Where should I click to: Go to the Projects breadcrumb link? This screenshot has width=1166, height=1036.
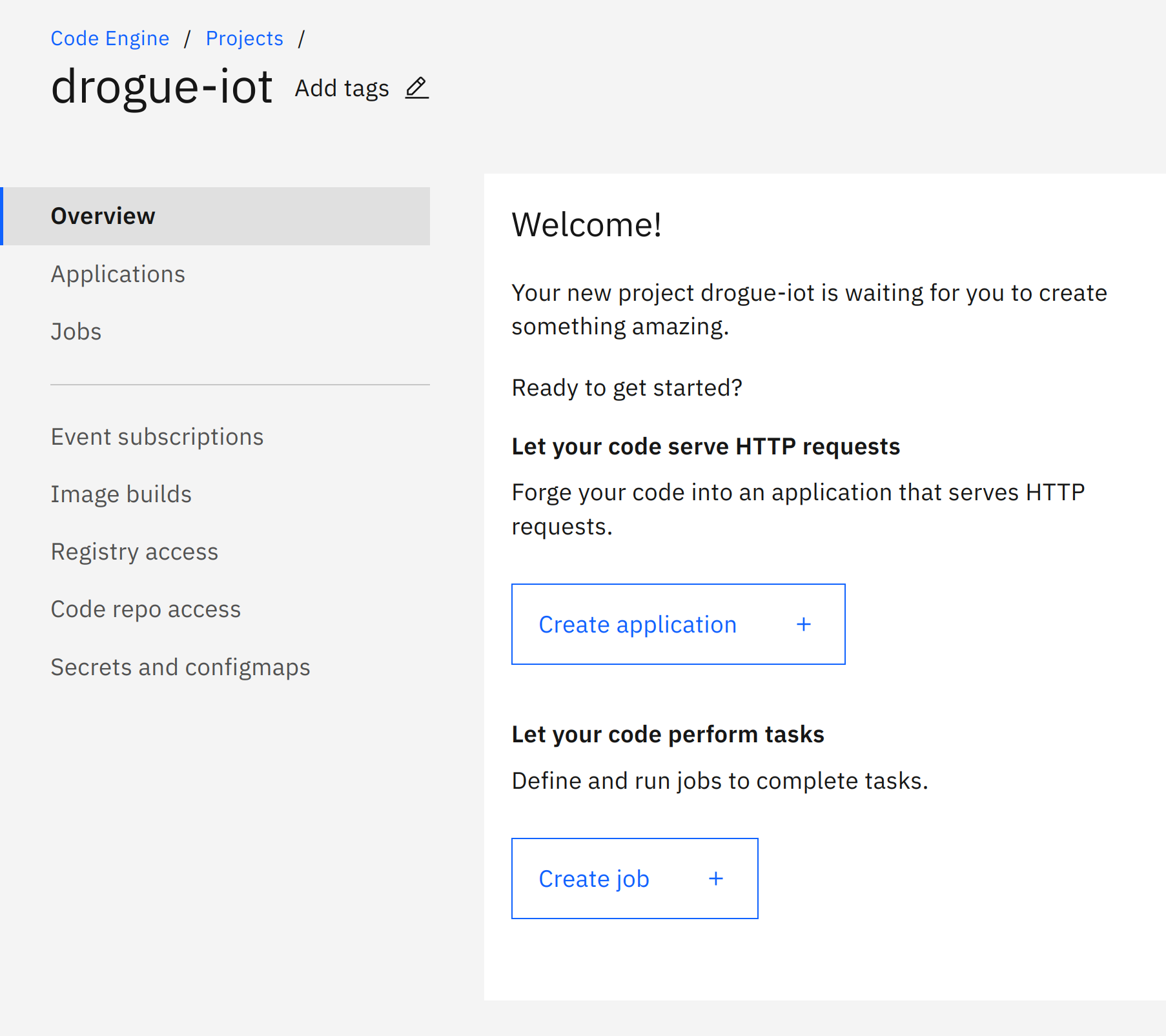(x=244, y=39)
